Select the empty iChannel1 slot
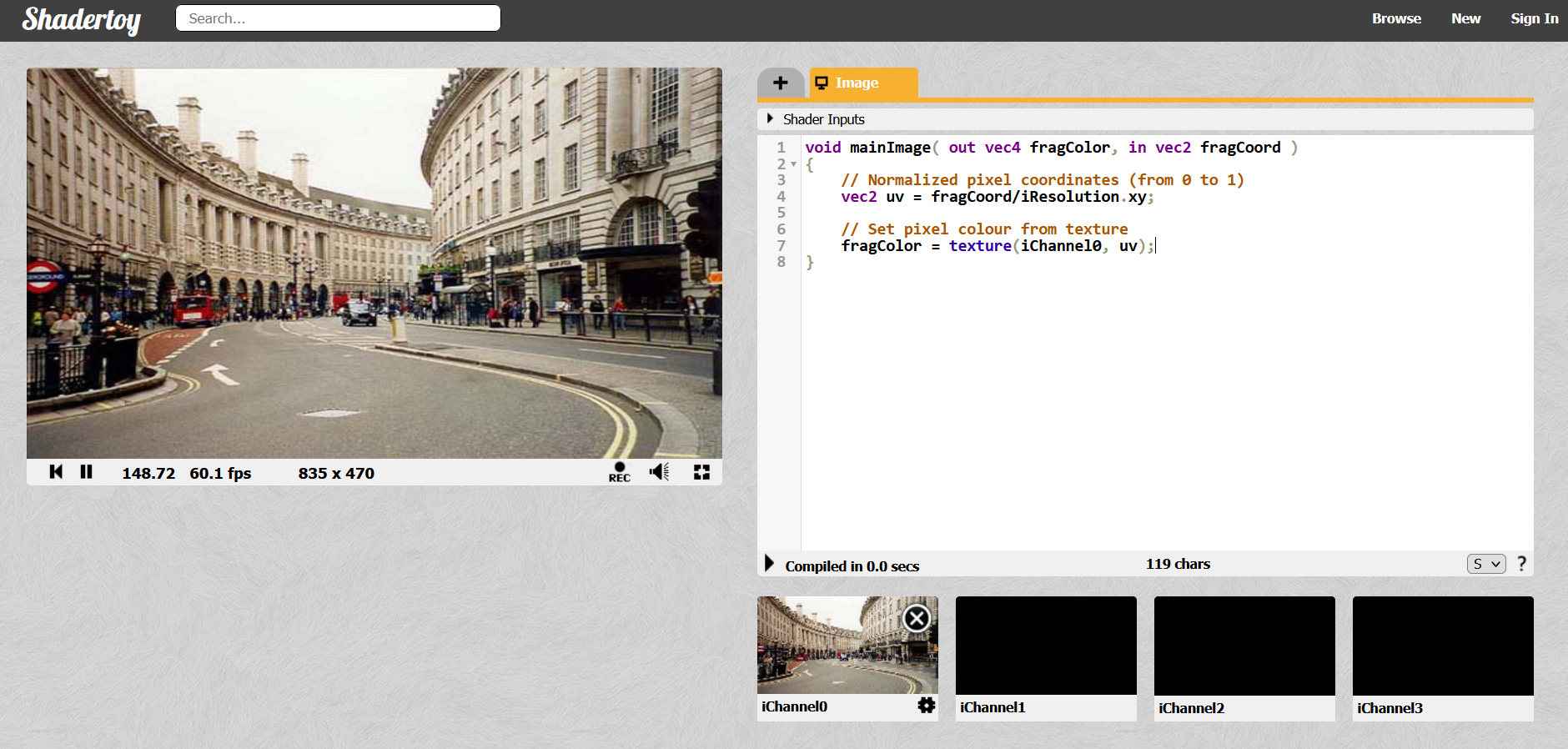 tap(1046, 658)
